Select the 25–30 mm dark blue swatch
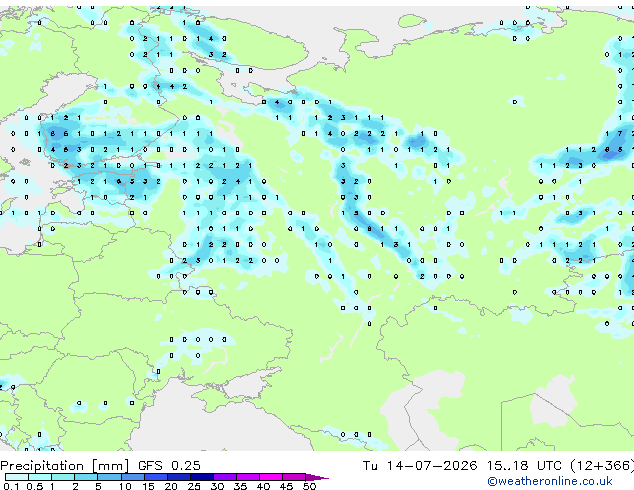 coord(202,477)
